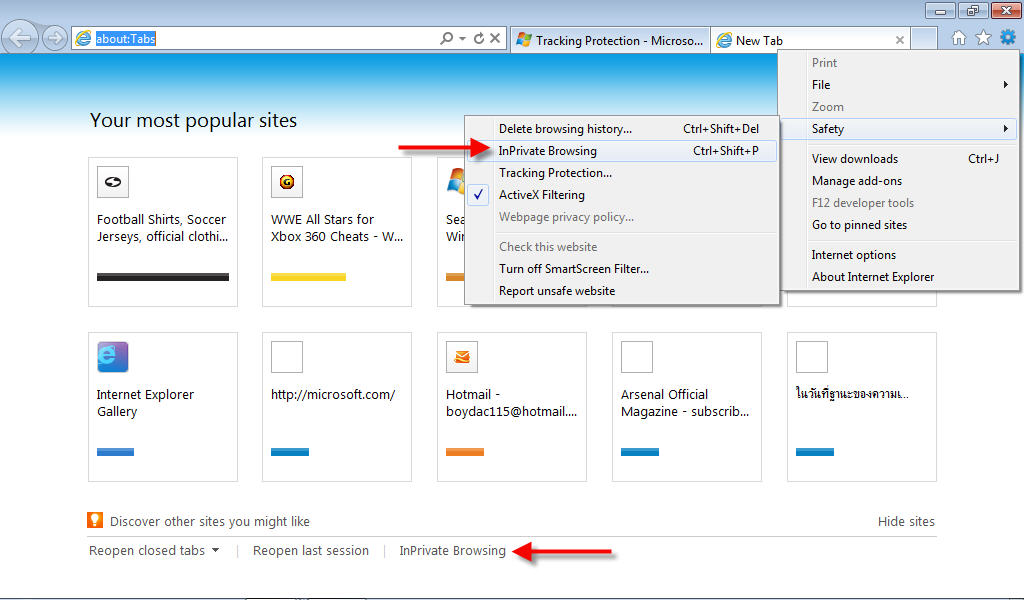The height and width of the screenshot is (600, 1024).
Task: Click the Hotmail envelope tile icon
Action: click(462, 357)
